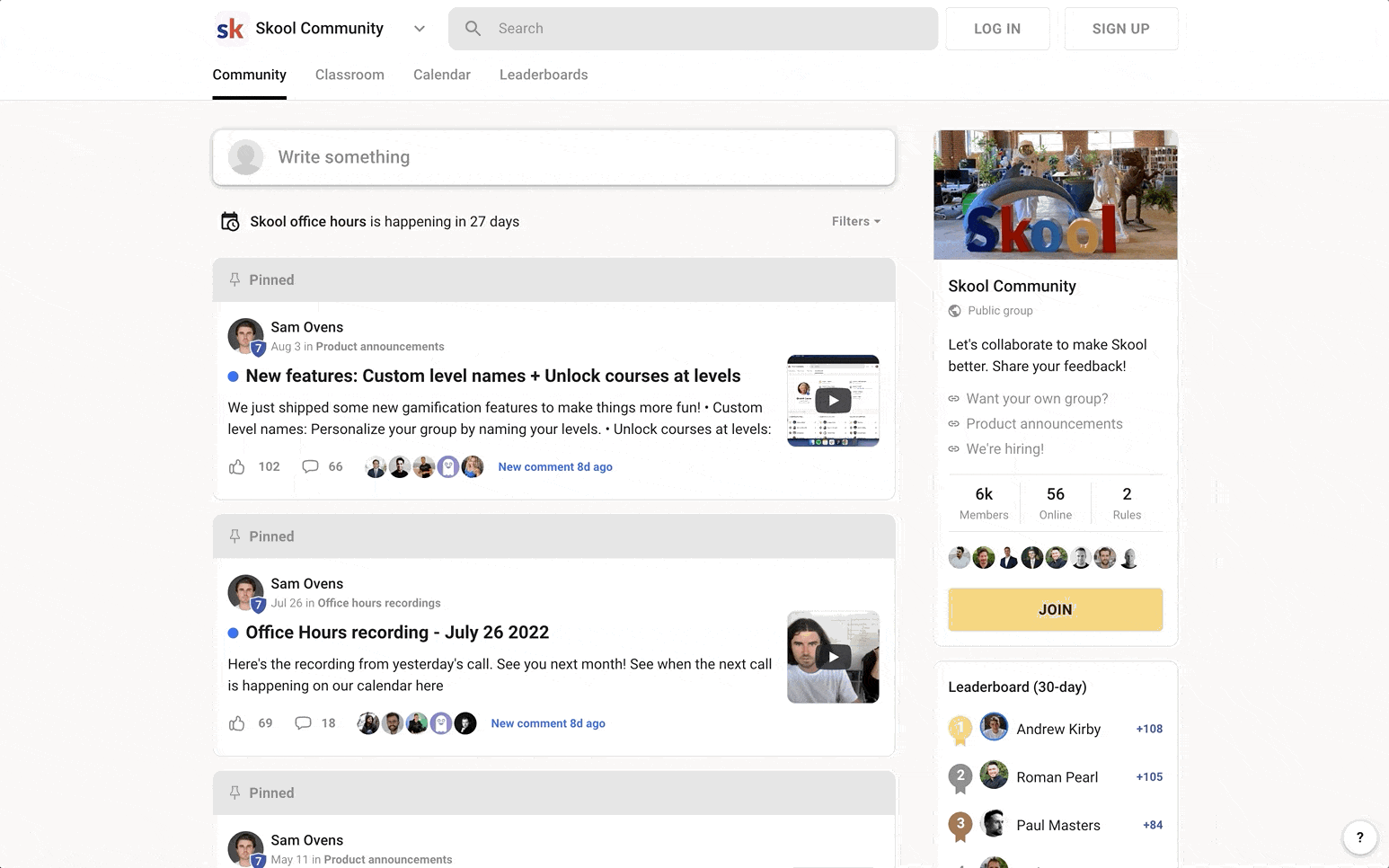This screenshot has width=1389, height=868.
Task: Click Sam Ovens avatar on first post
Action: [x=245, y=336]
